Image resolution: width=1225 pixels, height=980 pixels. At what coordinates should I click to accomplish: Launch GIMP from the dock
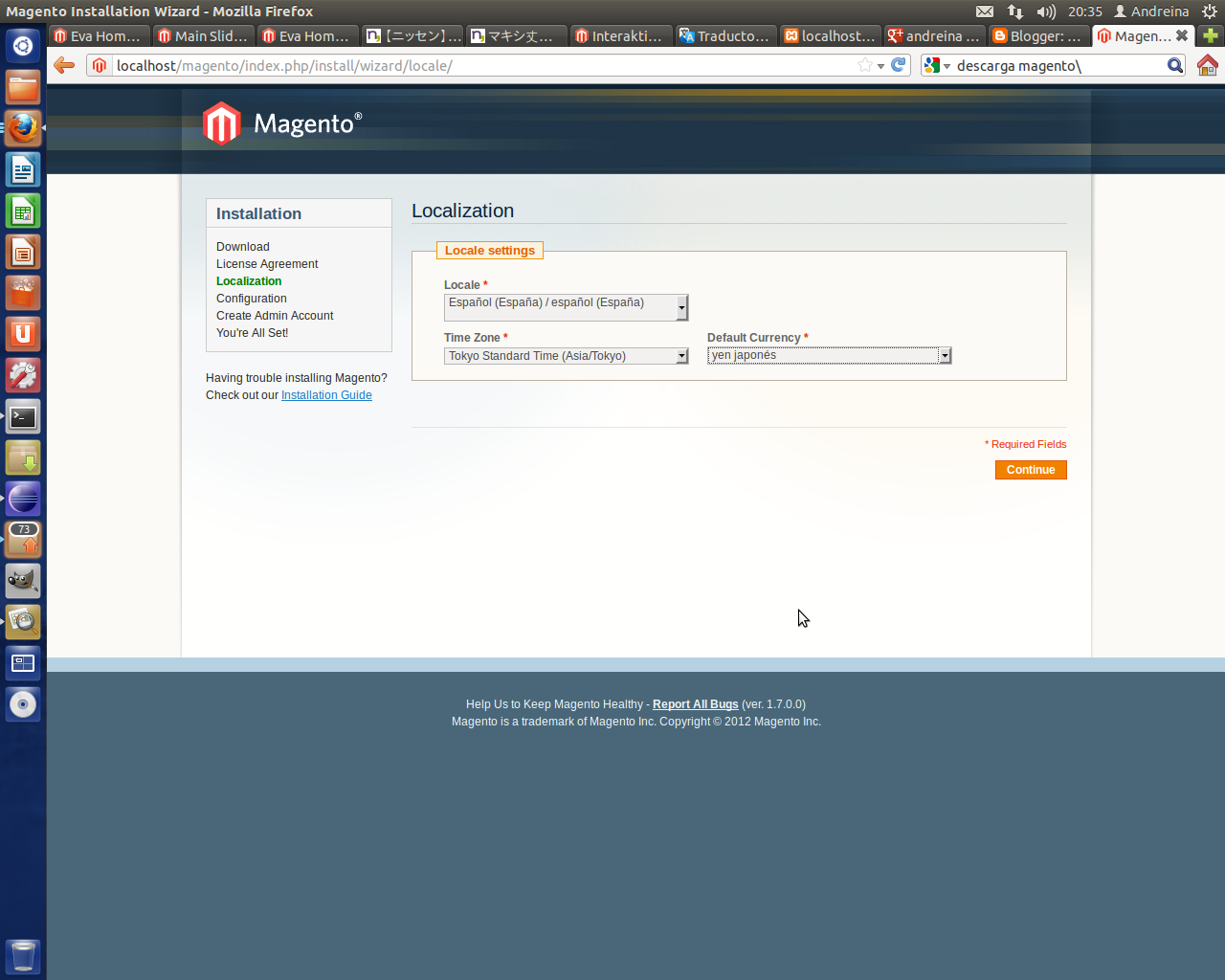pos(23,580)
